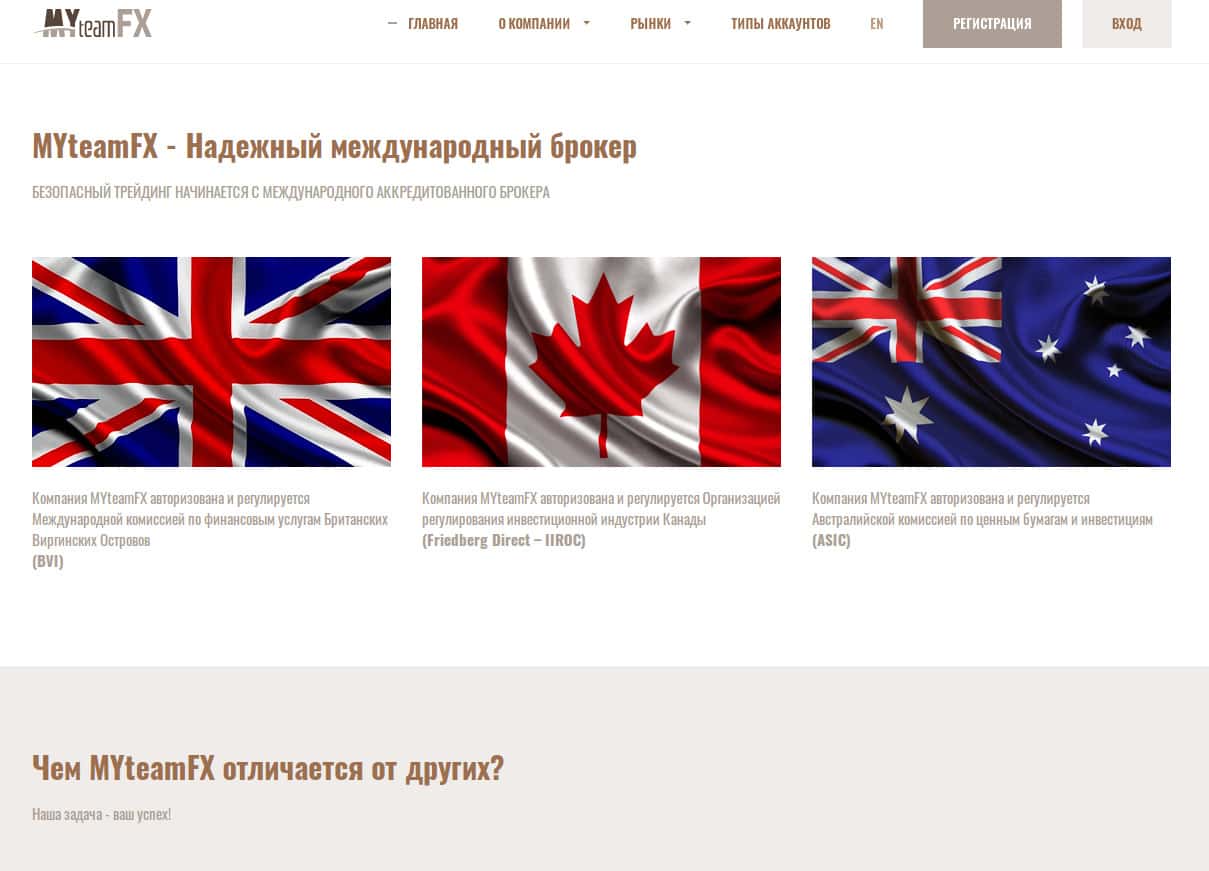This screenshot has height=871, width=1209.
Task: Click the heading MYteamFX - Надежный международный брокер
Action: pyautogui.click(x=334, y=146)
